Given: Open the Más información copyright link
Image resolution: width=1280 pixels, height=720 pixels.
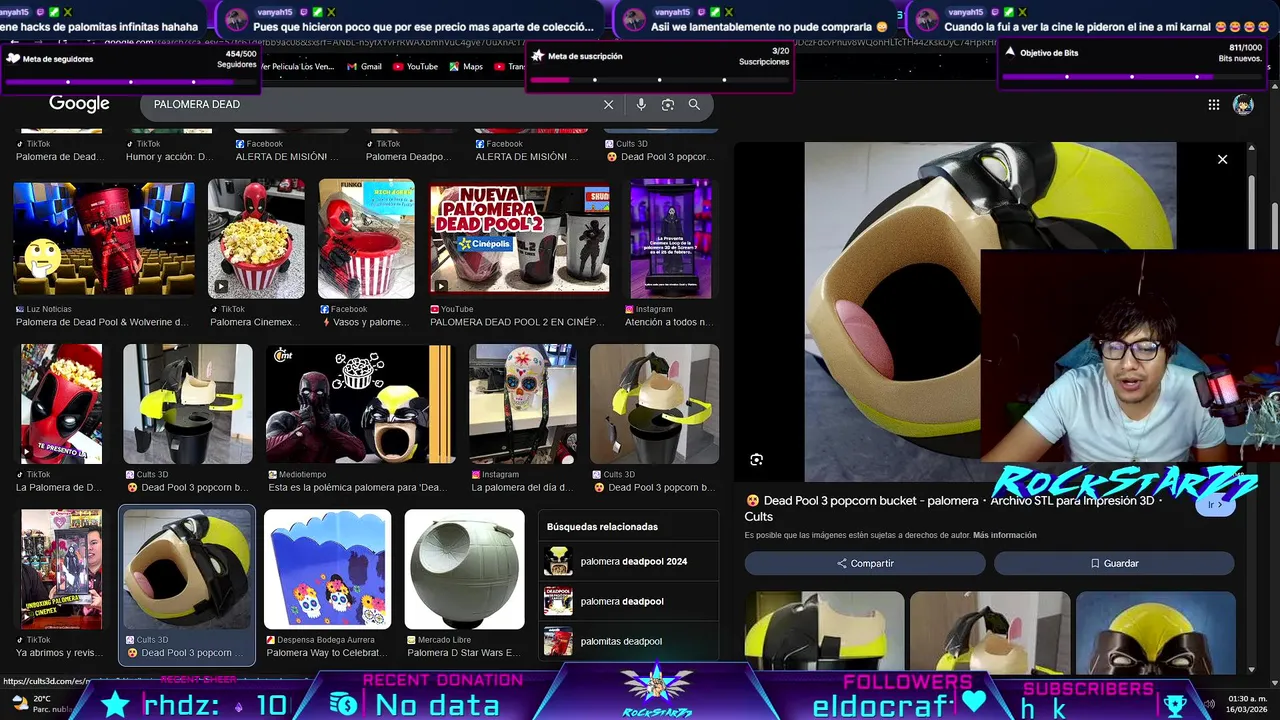Looking at the screenshot, I should 1004,535.
